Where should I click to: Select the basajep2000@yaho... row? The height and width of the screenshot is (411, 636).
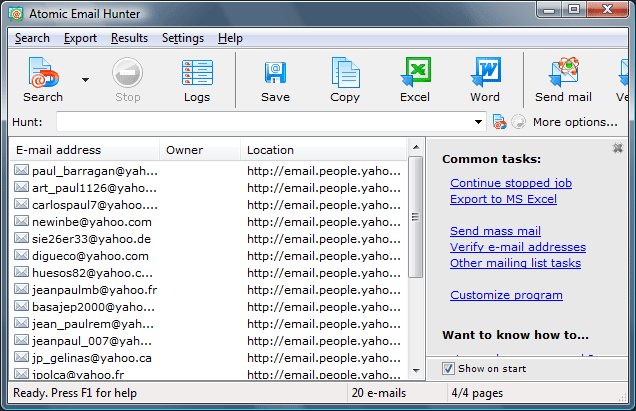point(208,307)
